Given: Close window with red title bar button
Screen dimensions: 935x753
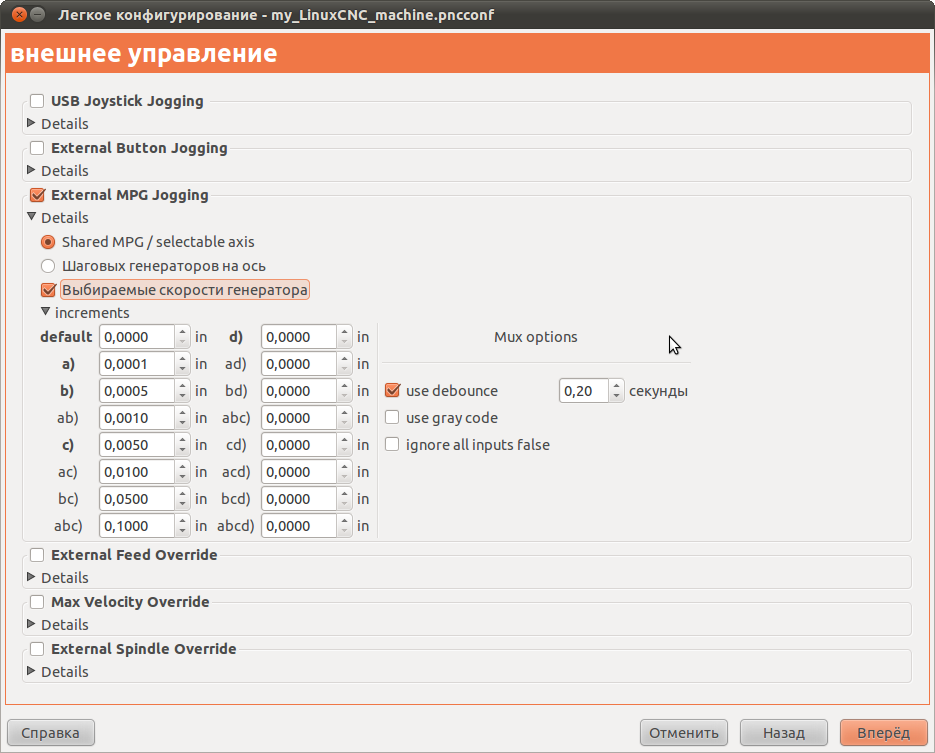Looking at the screenshot, I should point(19,14).
